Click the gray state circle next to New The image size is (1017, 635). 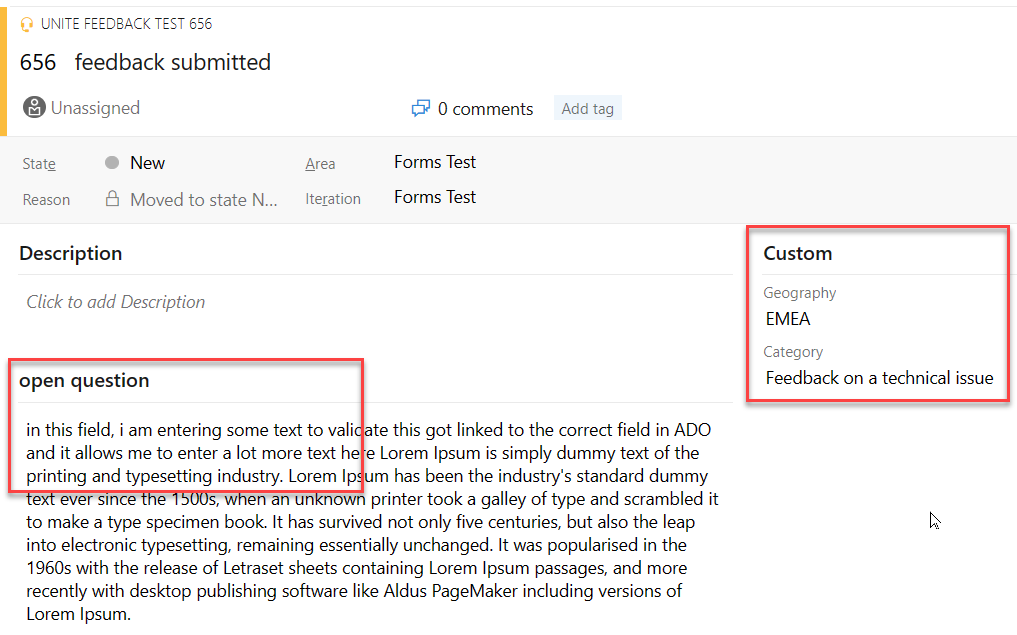(x=113, y=162)
